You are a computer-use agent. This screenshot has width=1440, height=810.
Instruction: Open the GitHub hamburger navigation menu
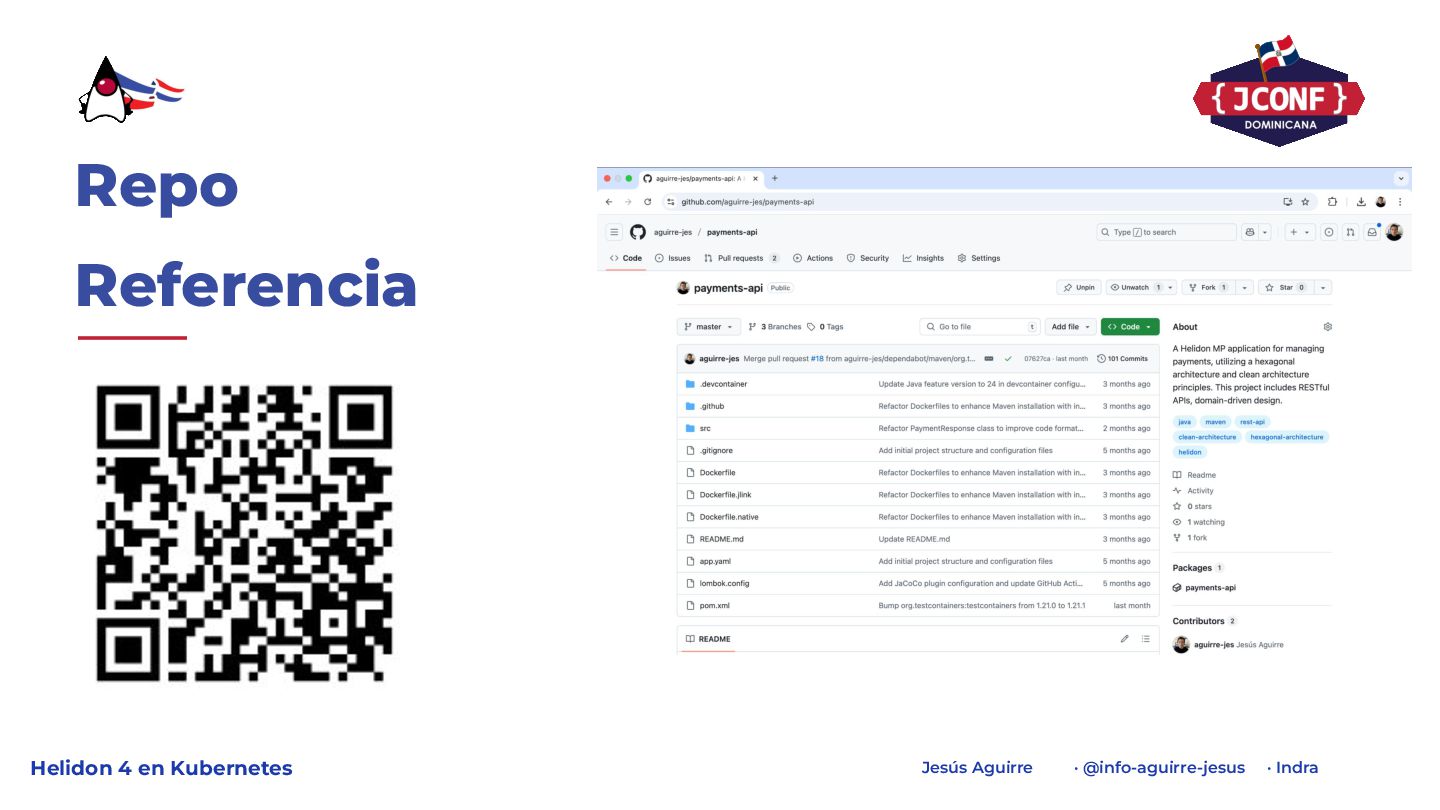(614, 232)
